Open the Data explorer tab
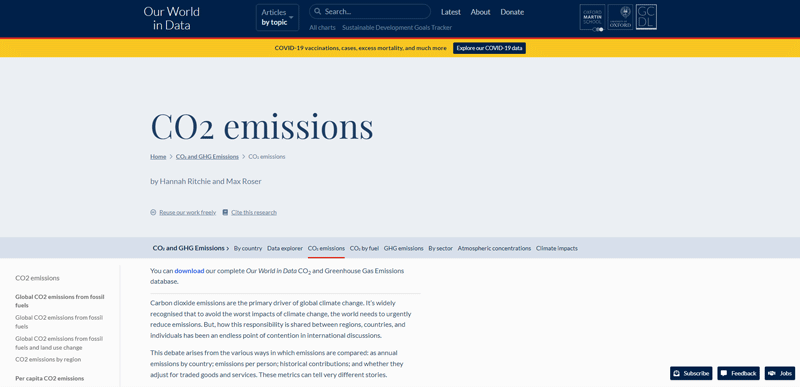This screenshot has height=387, width=800. [x=285, y=248]
